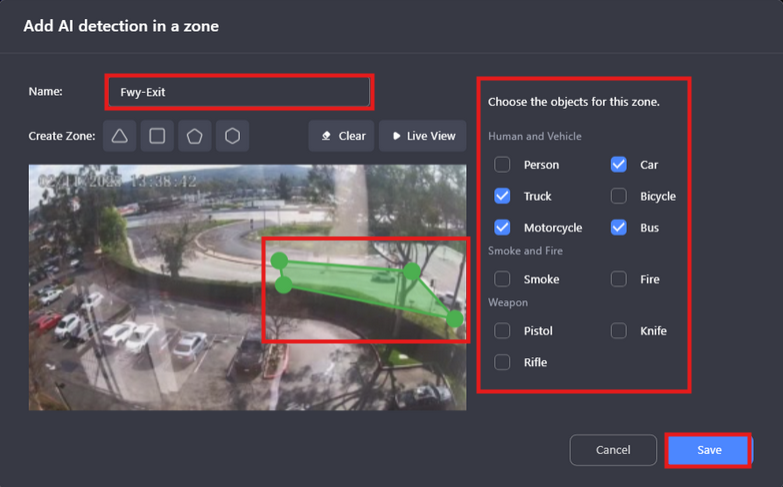Open Live View of the camera

point(422,136)
